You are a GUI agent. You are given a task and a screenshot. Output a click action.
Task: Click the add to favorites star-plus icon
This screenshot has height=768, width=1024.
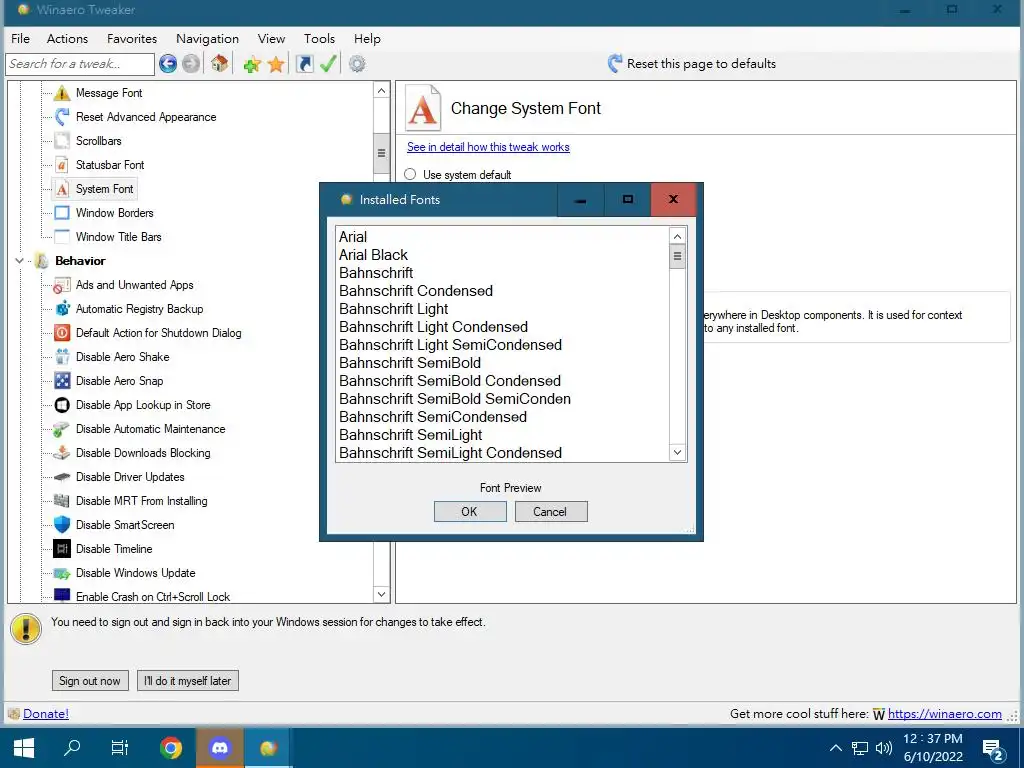pyautogui.click(x=251, y=64)
